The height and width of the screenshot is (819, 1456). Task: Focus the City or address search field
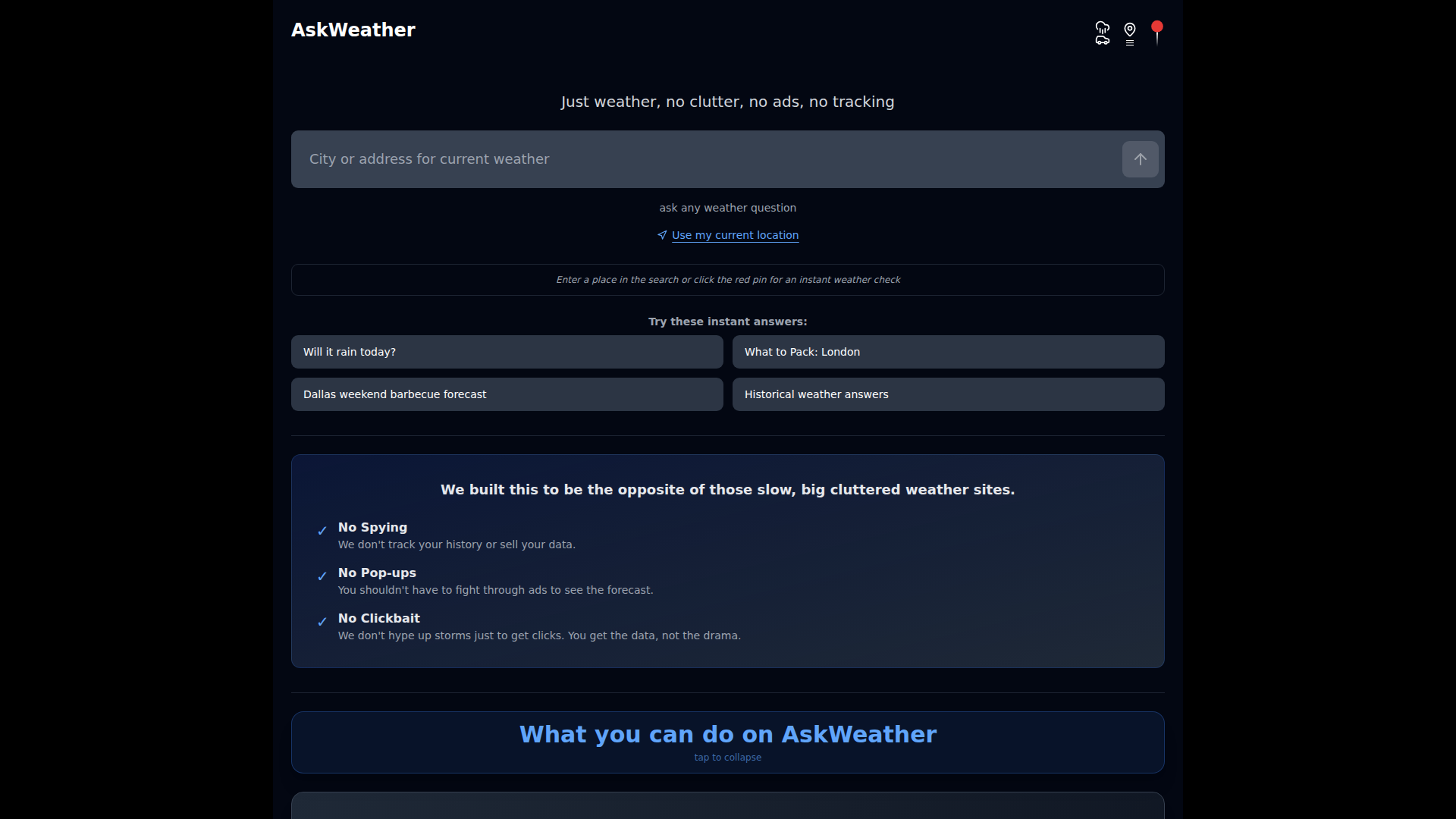705,159
